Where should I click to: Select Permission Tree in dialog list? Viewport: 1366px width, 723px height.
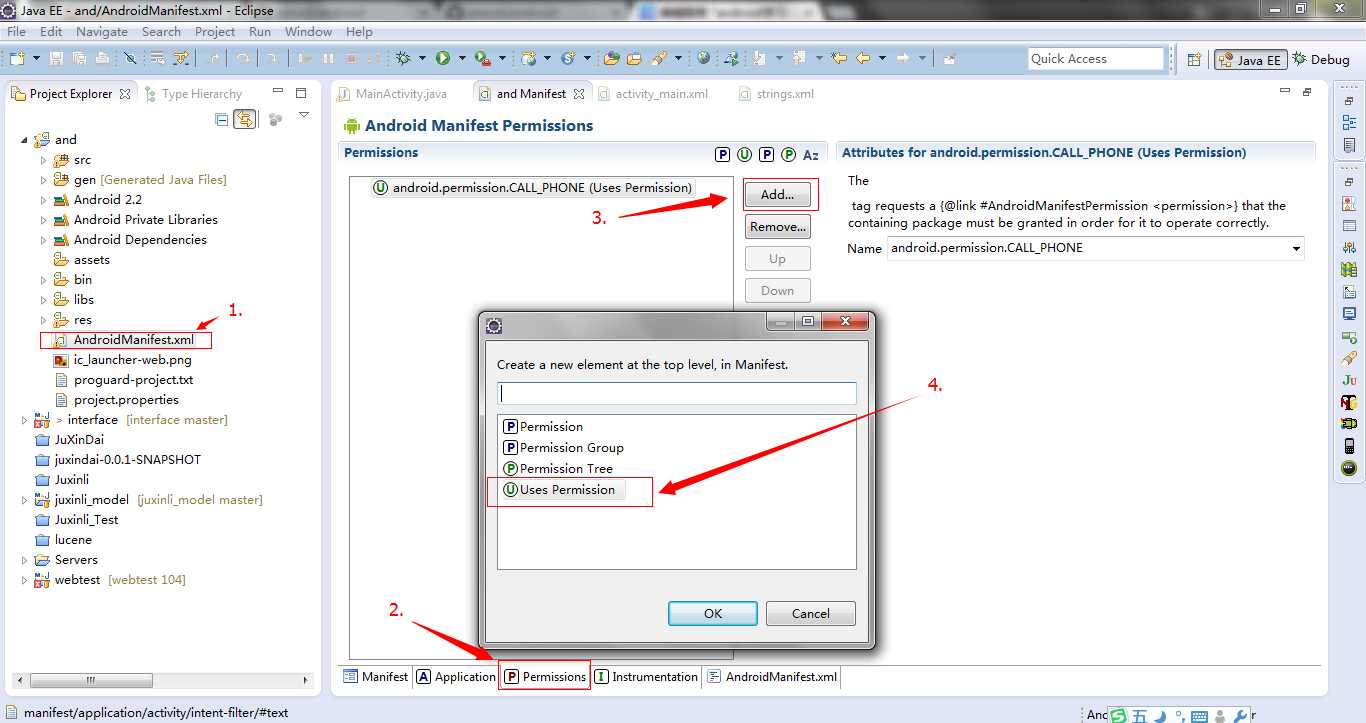[x=558, y=469]
